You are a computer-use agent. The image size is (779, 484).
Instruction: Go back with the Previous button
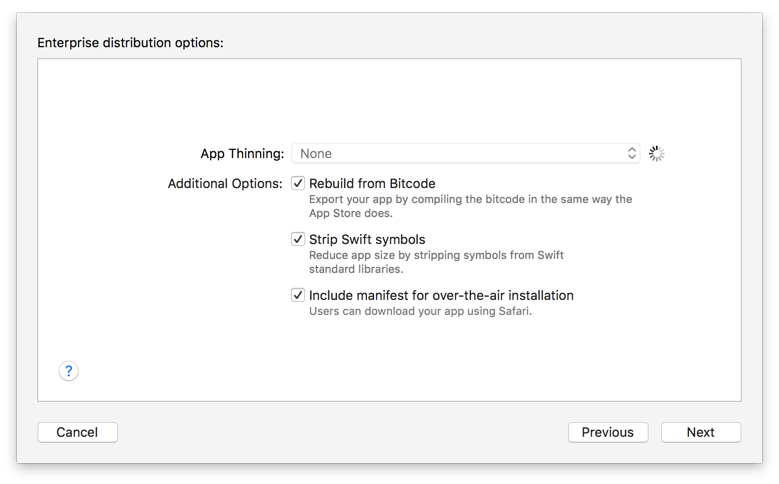pos(607,432)
